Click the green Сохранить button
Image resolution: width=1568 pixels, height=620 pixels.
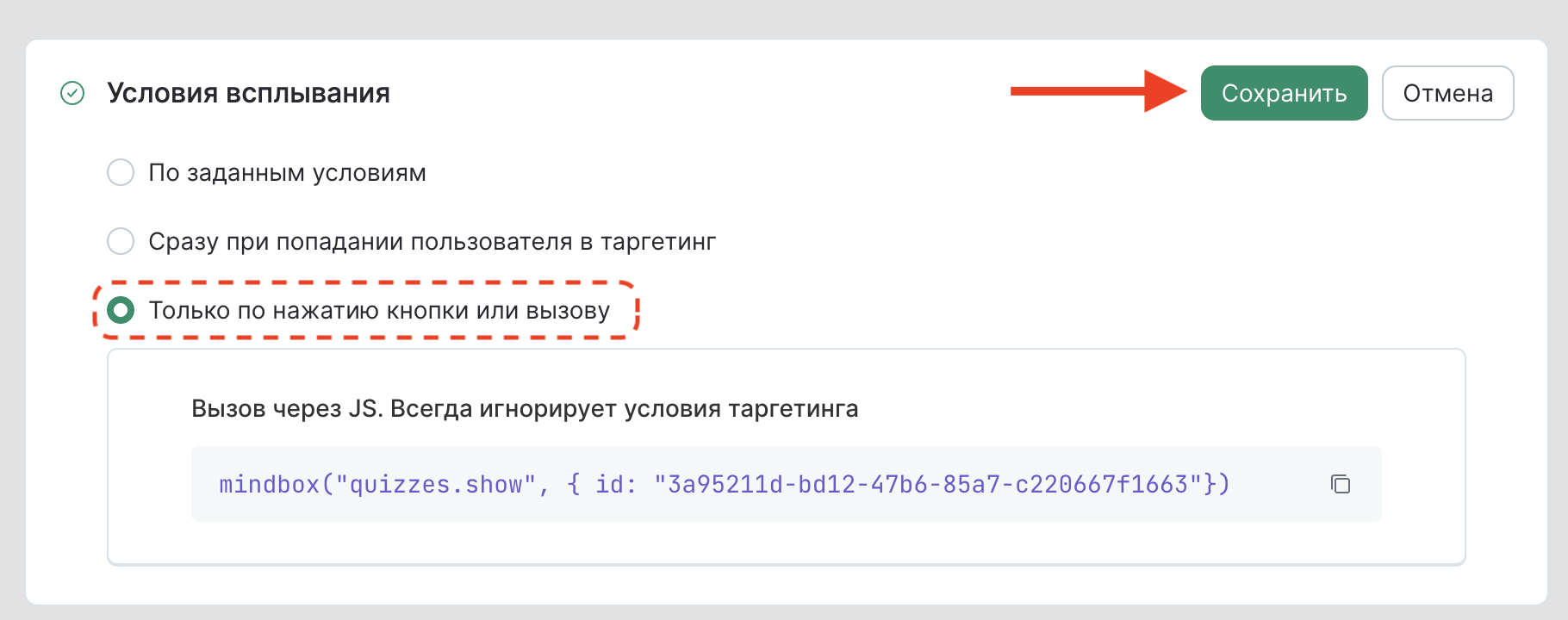point(1284,93)
